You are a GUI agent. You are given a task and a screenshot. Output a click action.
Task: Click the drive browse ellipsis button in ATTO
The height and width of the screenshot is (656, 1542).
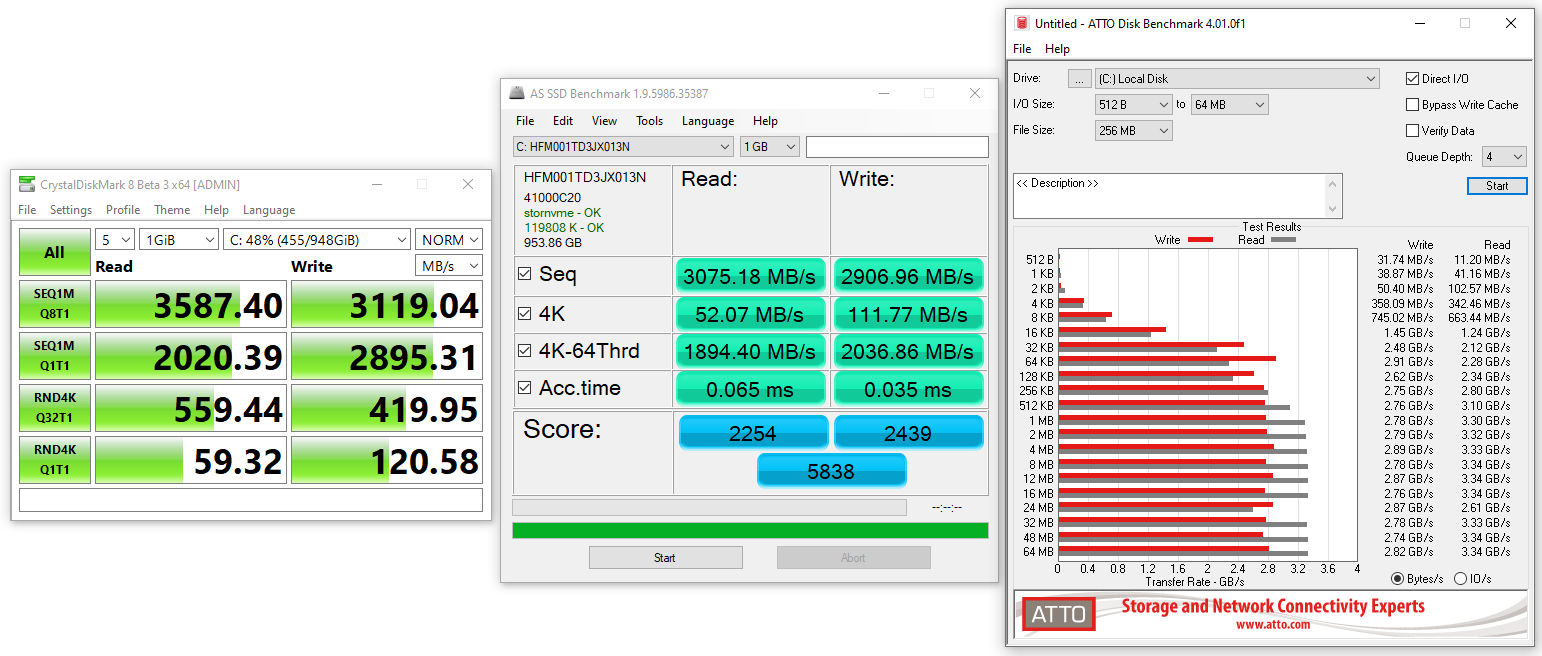(x=1079, y=79)
